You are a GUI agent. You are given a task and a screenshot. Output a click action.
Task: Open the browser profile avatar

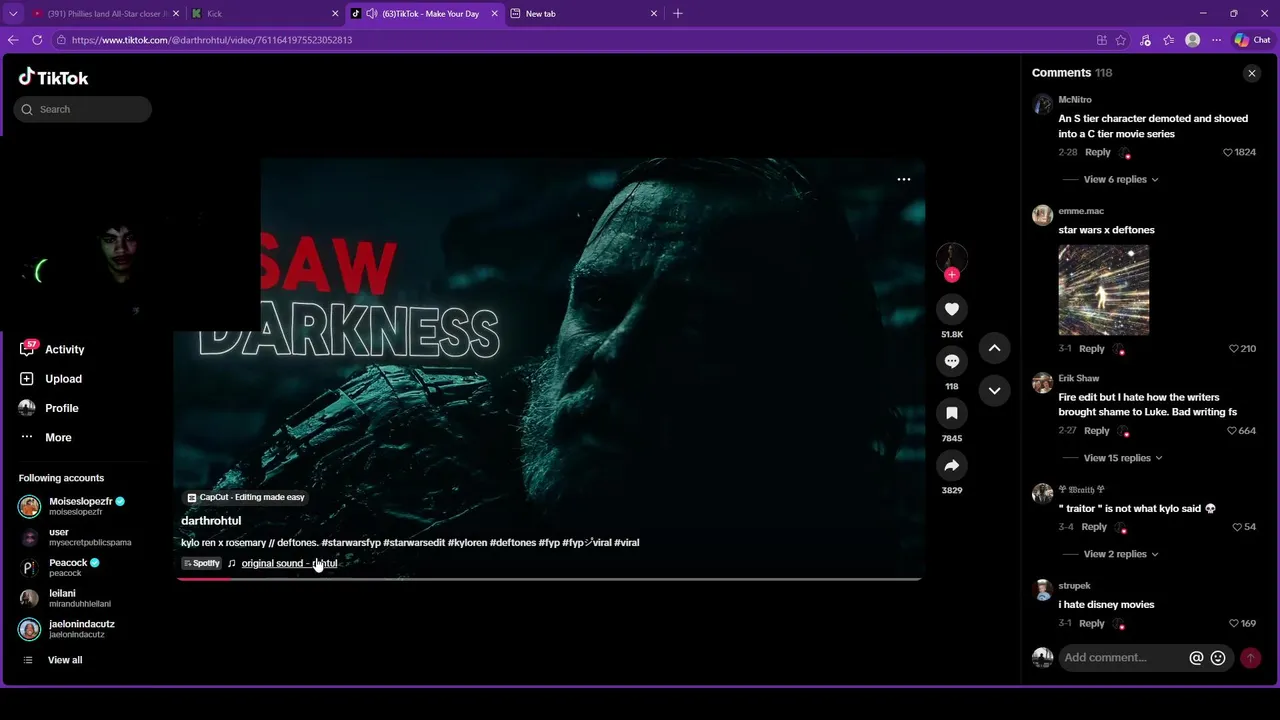(x=1192, y=40)
